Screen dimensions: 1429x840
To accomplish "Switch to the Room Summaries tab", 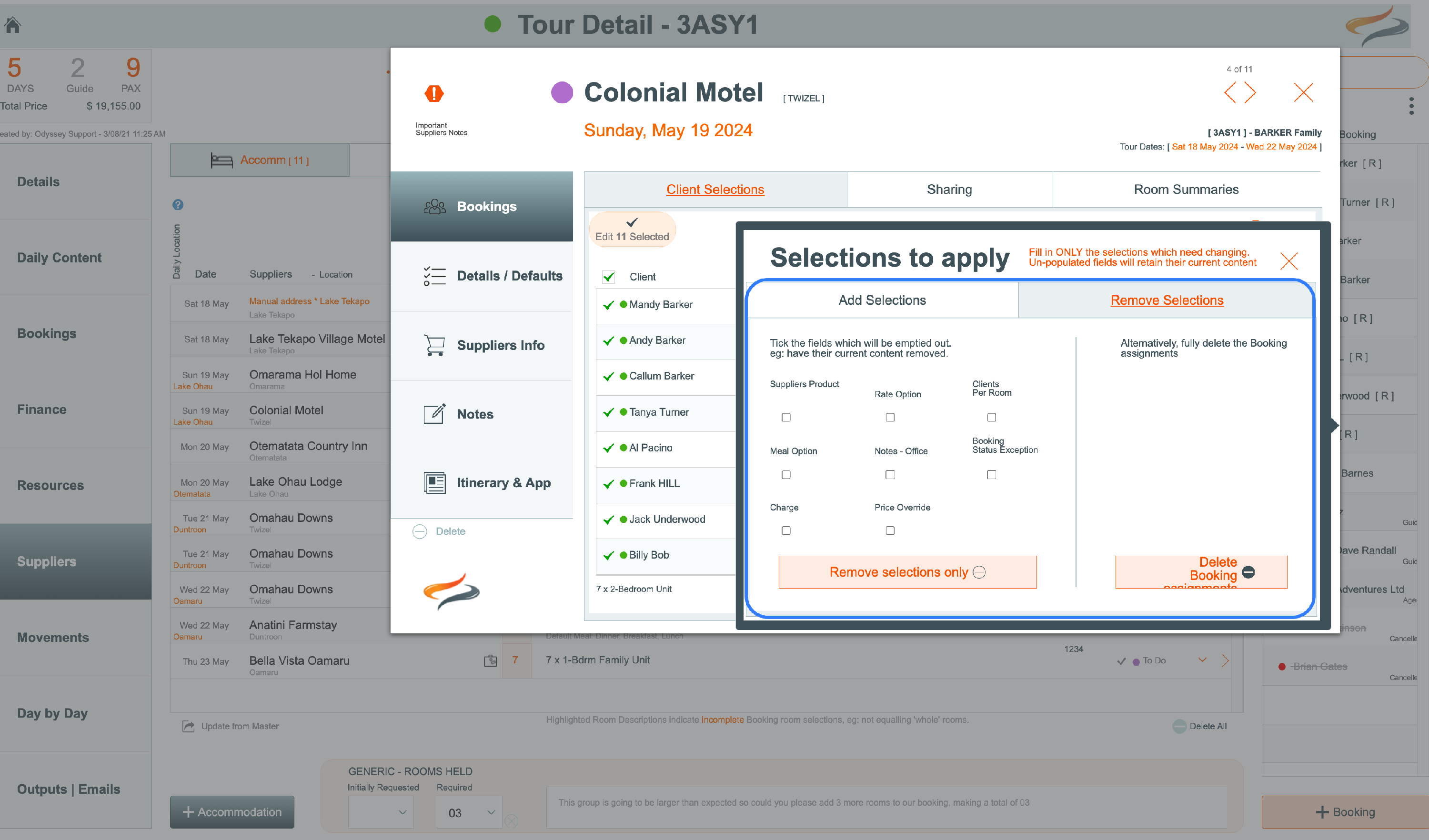I will [x=1186, y=190].
